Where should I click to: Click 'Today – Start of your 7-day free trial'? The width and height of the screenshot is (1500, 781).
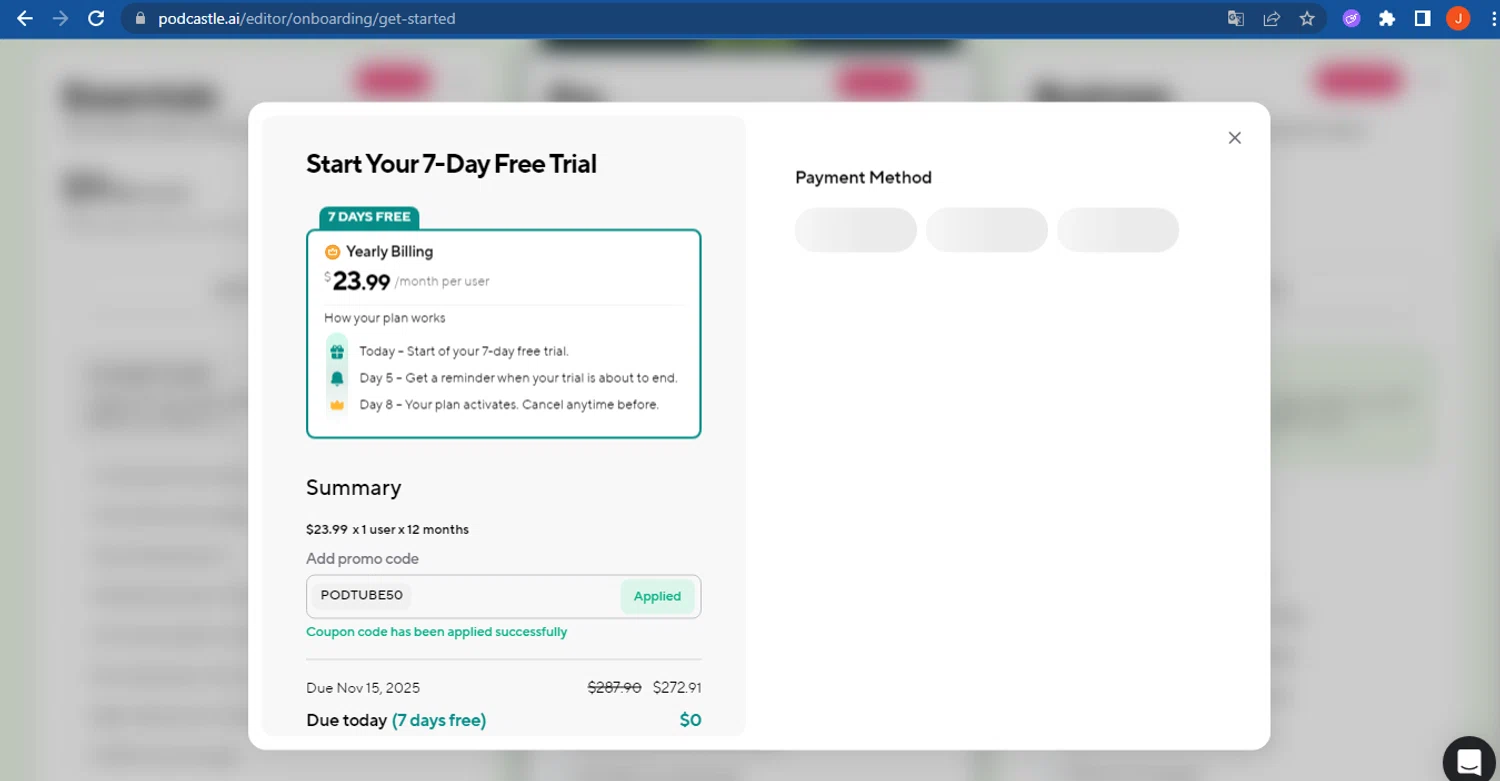(464, 351)
